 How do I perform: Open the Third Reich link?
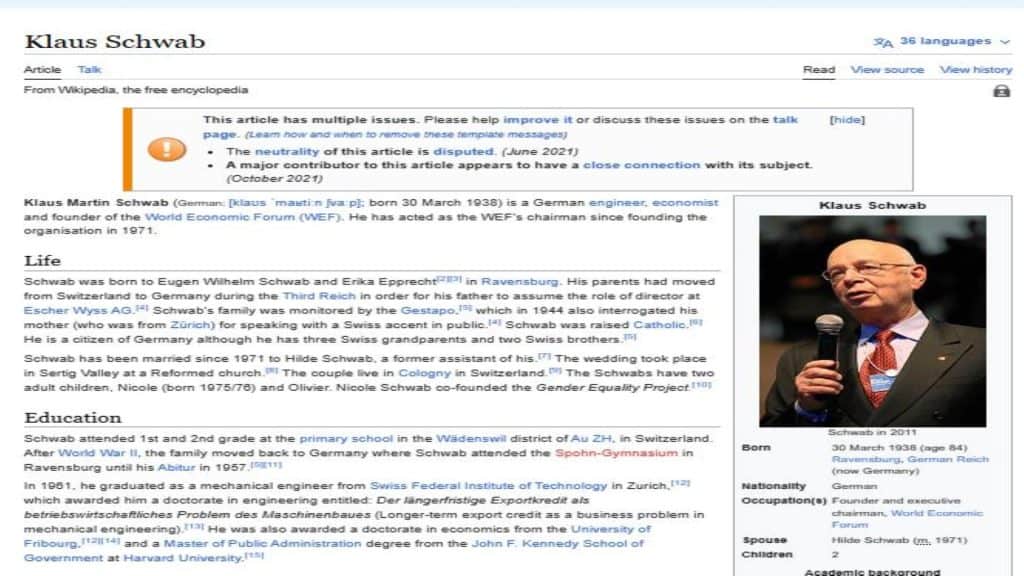pos(312,296)
